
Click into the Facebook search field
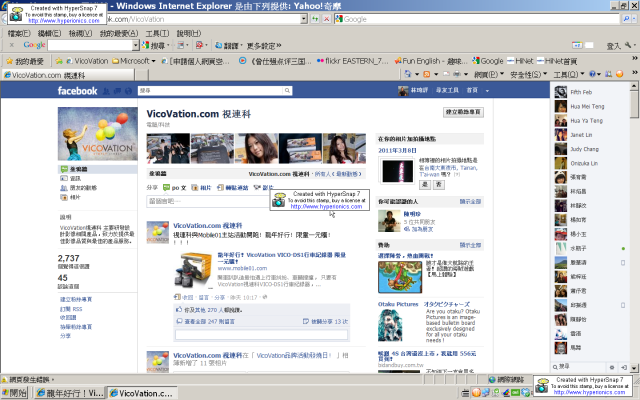(211, 91)
